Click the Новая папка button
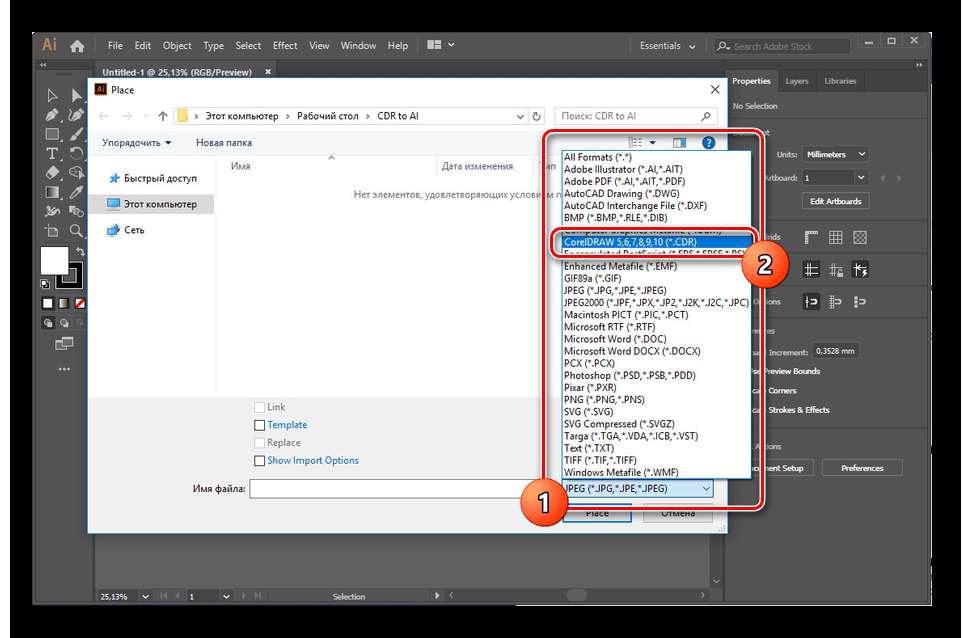The height and width of the screenshot is (638, 964). [x=224, y=143]
